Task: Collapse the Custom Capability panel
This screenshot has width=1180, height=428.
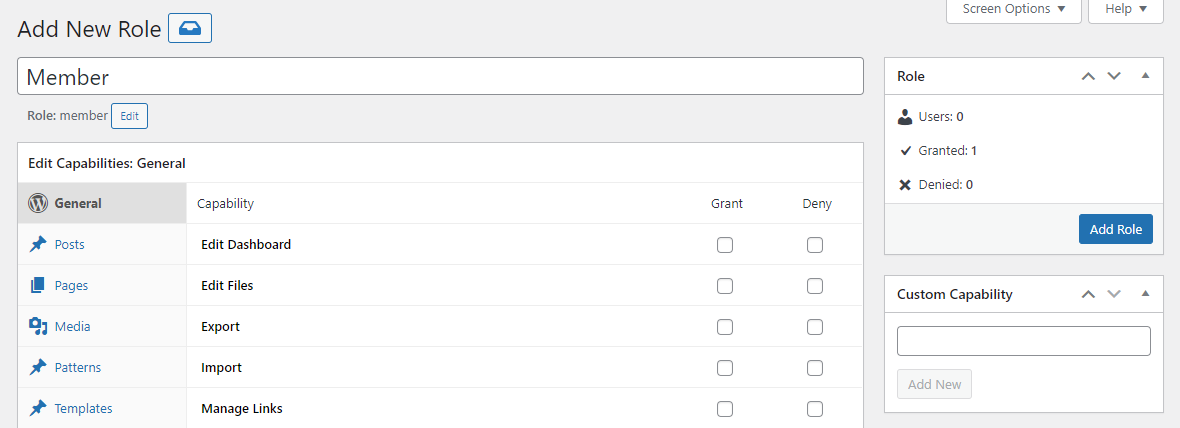Action: [x=1146, y=294]
